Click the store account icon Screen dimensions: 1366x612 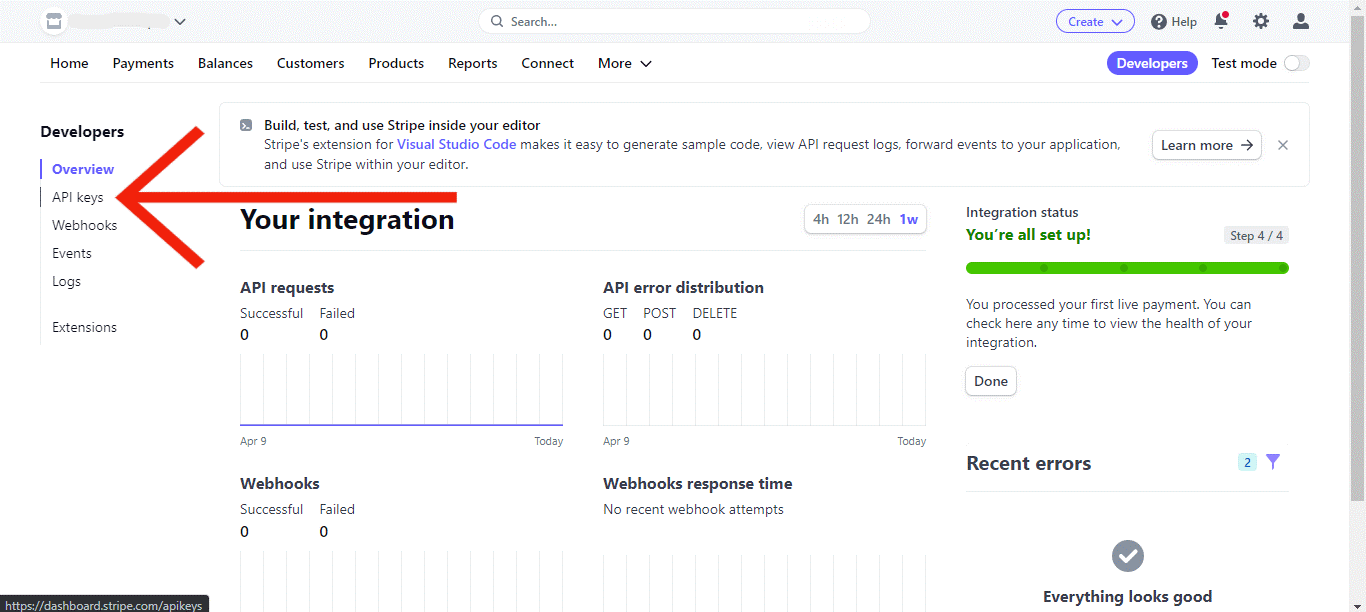pos(54,21)
